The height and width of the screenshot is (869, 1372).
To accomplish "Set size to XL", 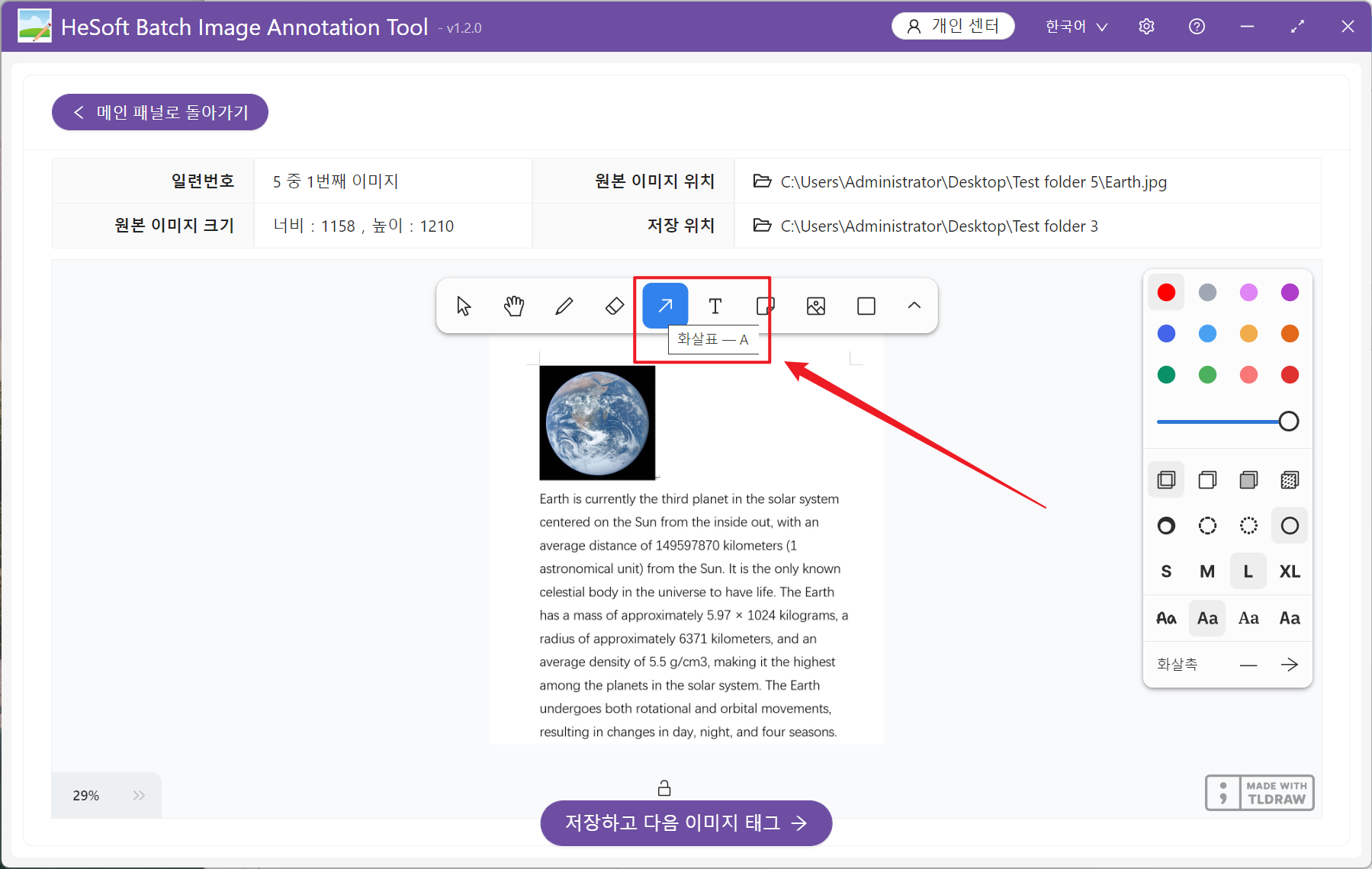I will click(1290, 571).
